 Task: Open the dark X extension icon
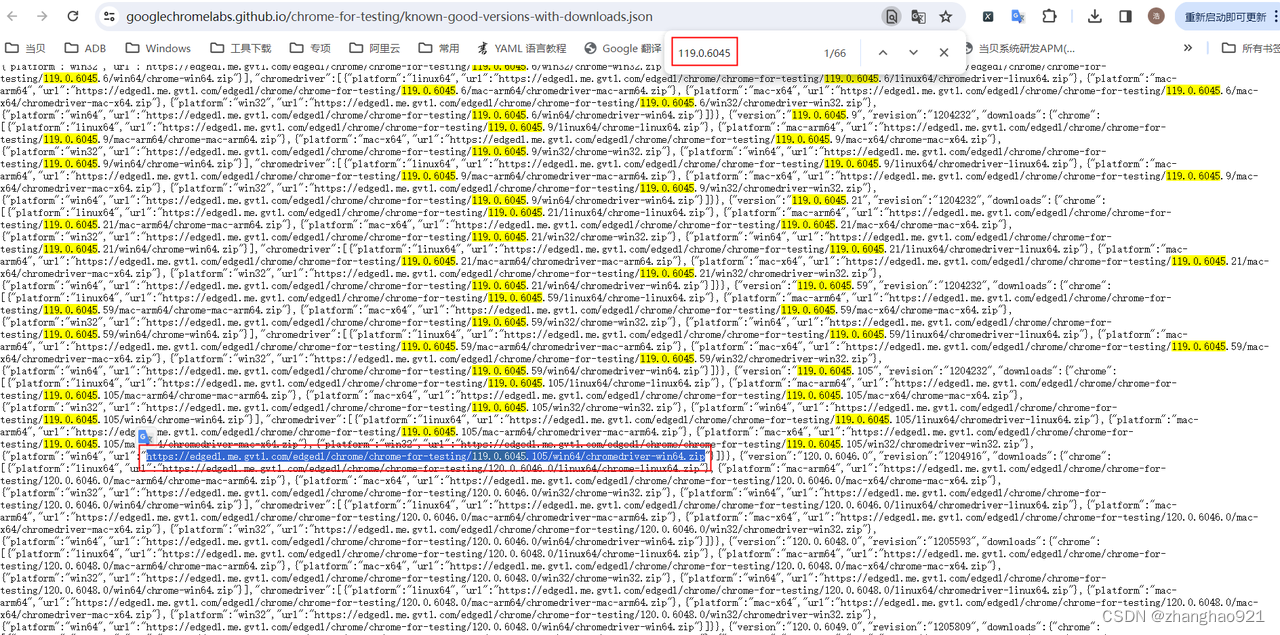pyautogui.click(x=988, y=17)
